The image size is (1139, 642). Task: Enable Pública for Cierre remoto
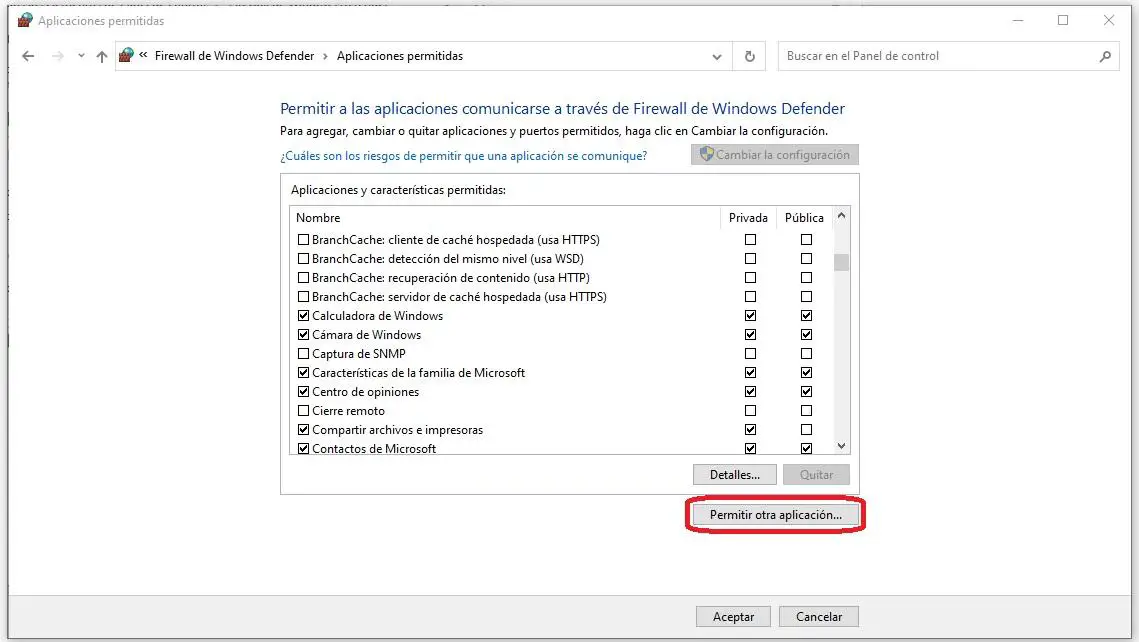(x=806, y=410)
